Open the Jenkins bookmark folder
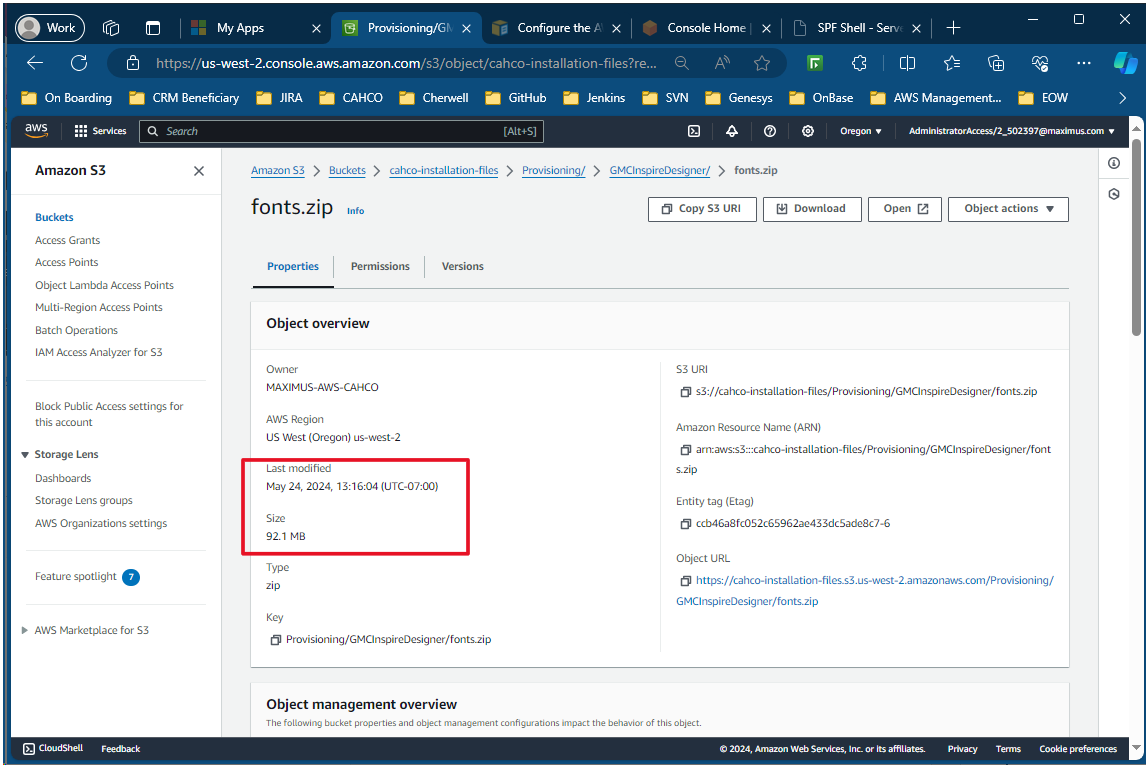The height and width of the screenshot is (765, 1147). (594, 98)
